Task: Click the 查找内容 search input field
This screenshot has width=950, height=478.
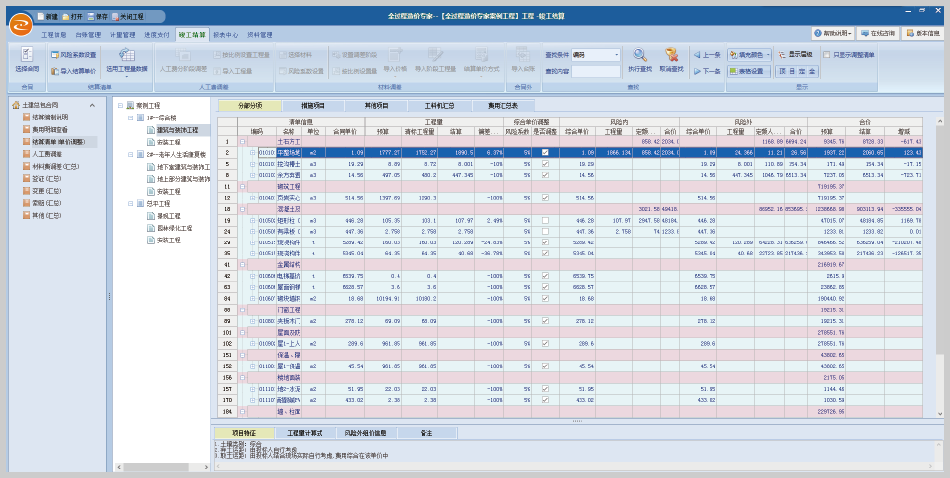Action: (596, 71)
